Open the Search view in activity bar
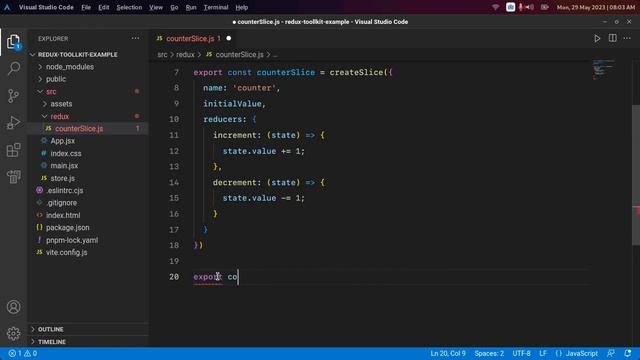The image size is (640, 360). [13, 68]
